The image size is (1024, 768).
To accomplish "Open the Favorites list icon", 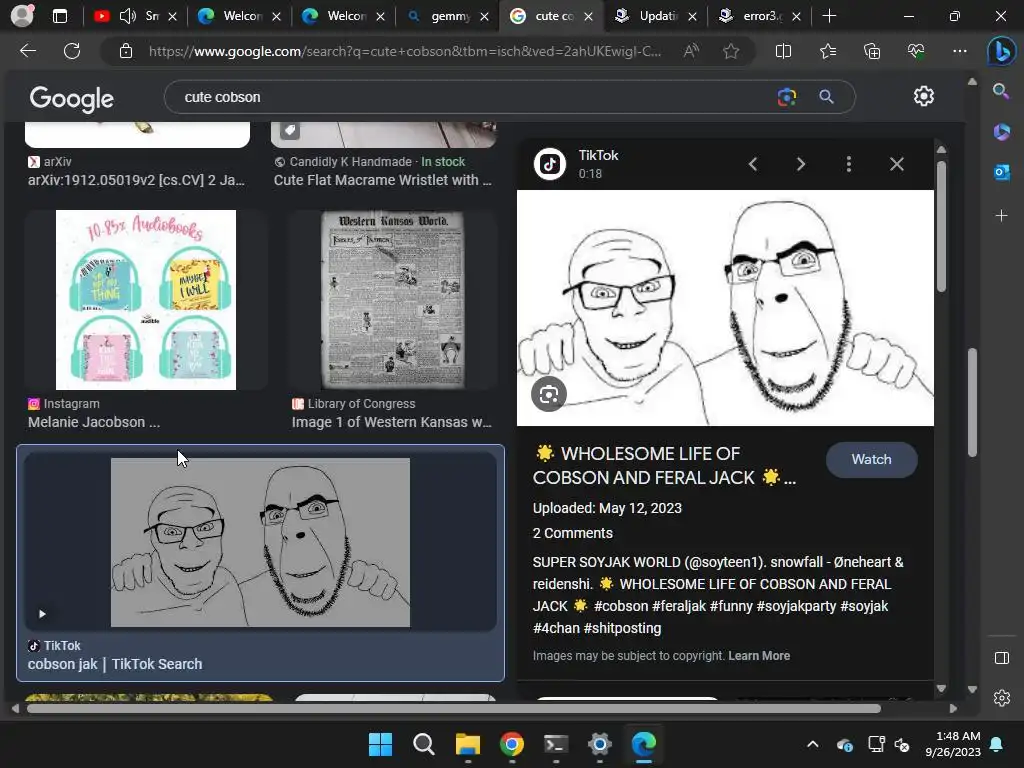I will 827,51.
